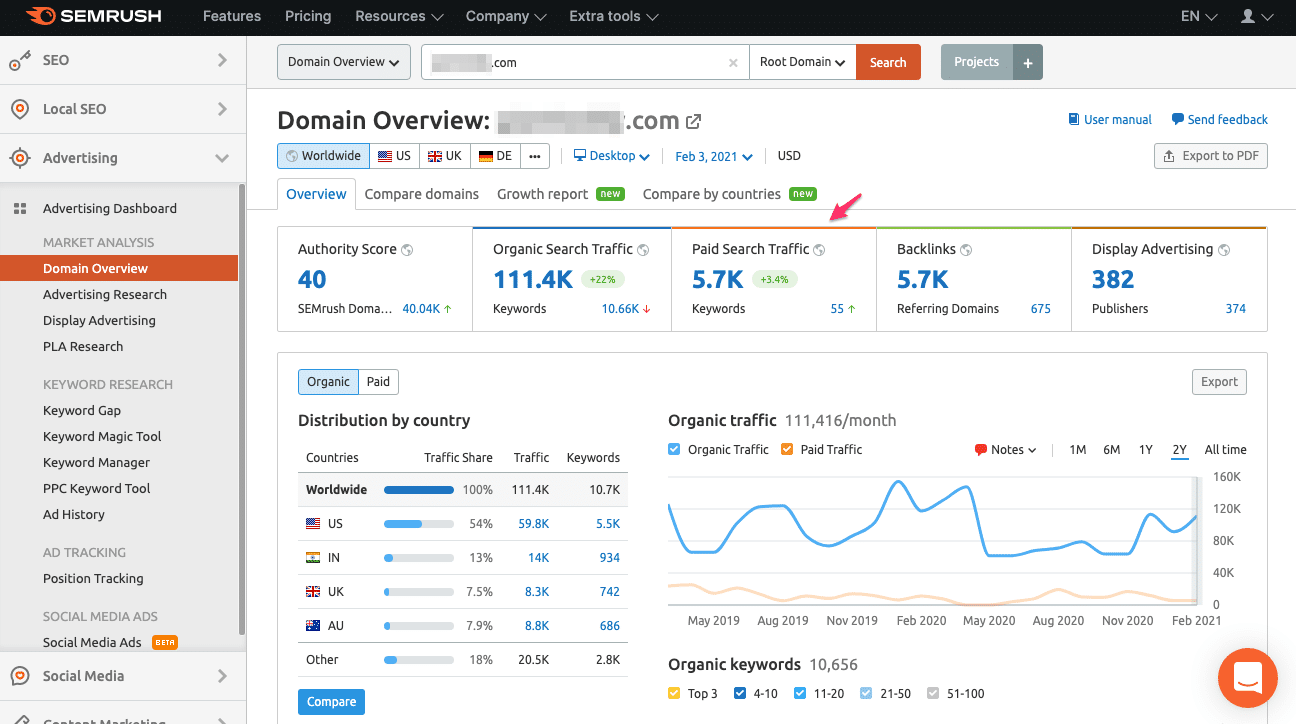Screen dimensions: 1296x724
Task: Open the Overview tab
Action: [316, 194]
